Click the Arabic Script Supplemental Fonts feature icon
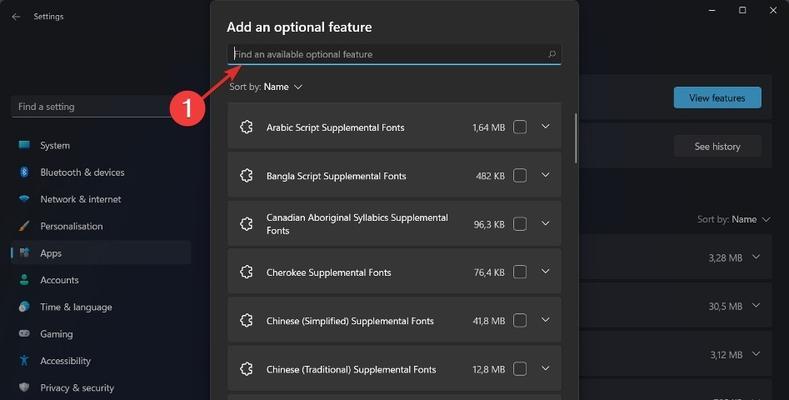This screenshot has height=400, width=789. (246, 127)
